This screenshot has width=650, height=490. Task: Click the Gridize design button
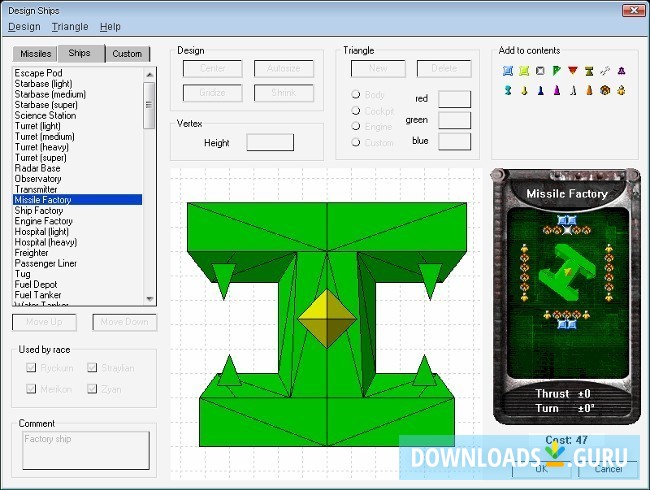(x=213, y=93)
